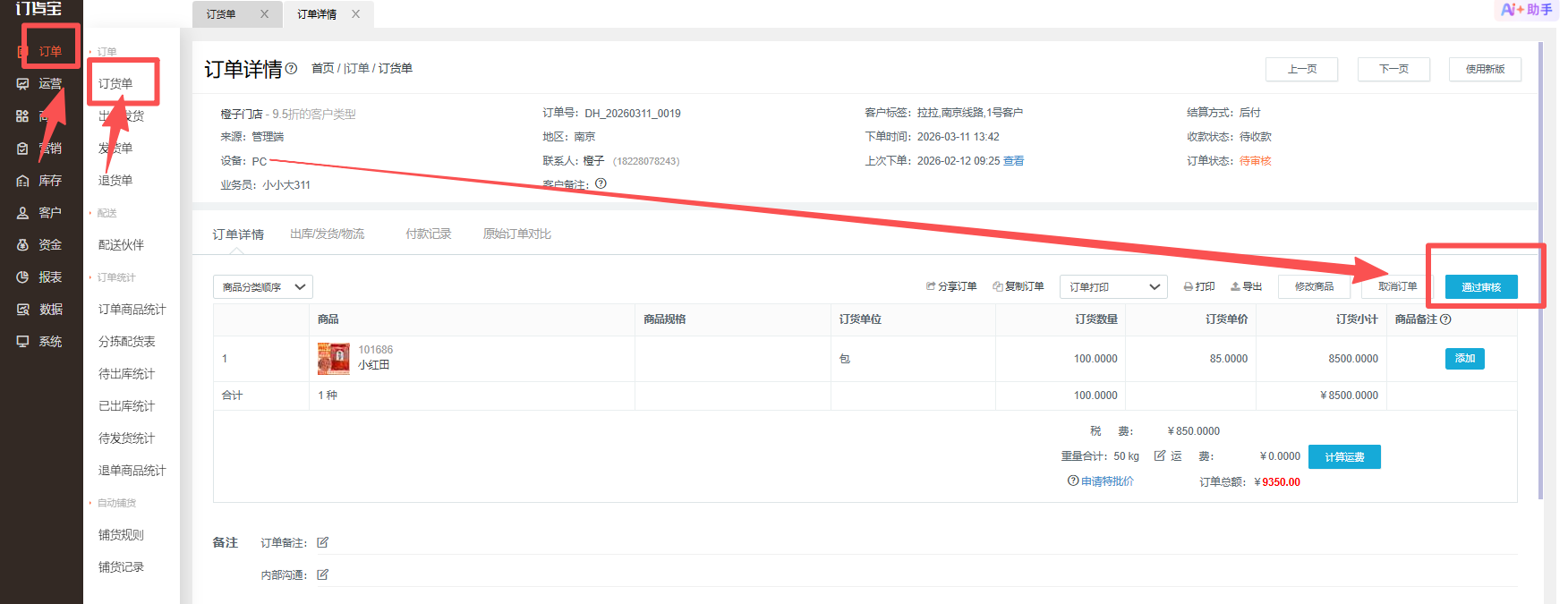Close the 订货单 tab
The height and width of the screenshot is (604, 1568).
tap(264, 14)
